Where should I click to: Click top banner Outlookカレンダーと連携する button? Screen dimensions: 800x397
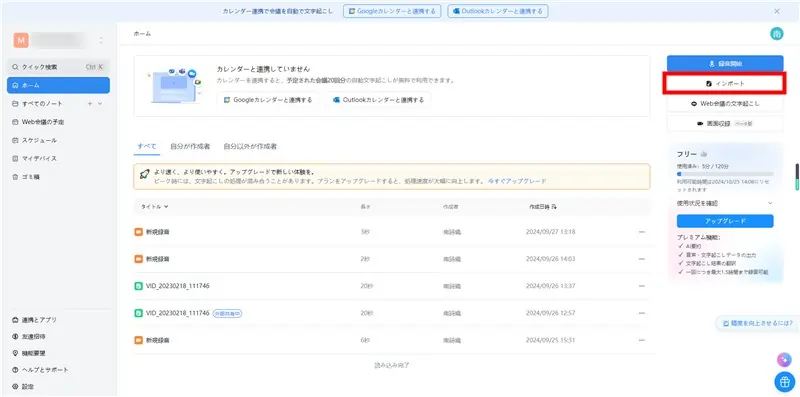click(498, 11)
